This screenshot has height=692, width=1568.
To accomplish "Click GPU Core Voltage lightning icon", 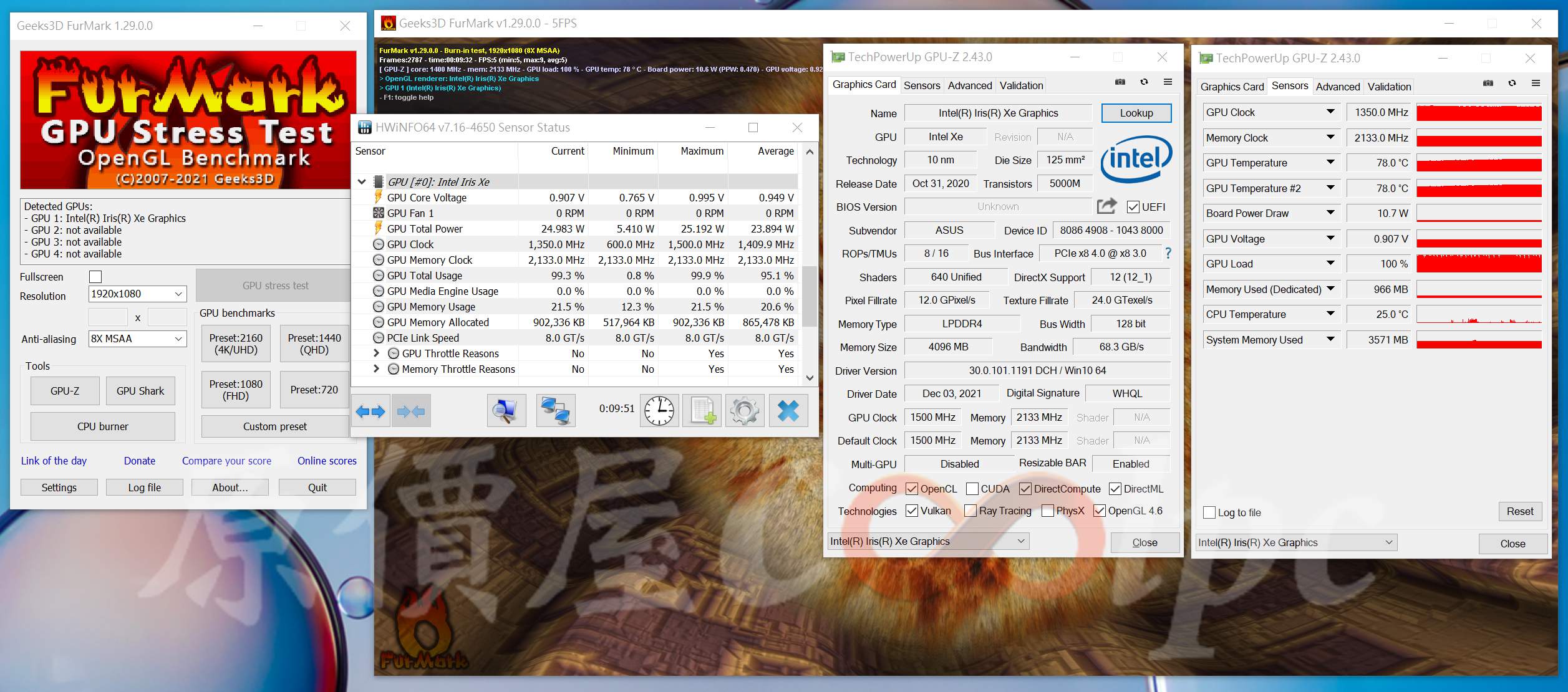I will 378,197.
